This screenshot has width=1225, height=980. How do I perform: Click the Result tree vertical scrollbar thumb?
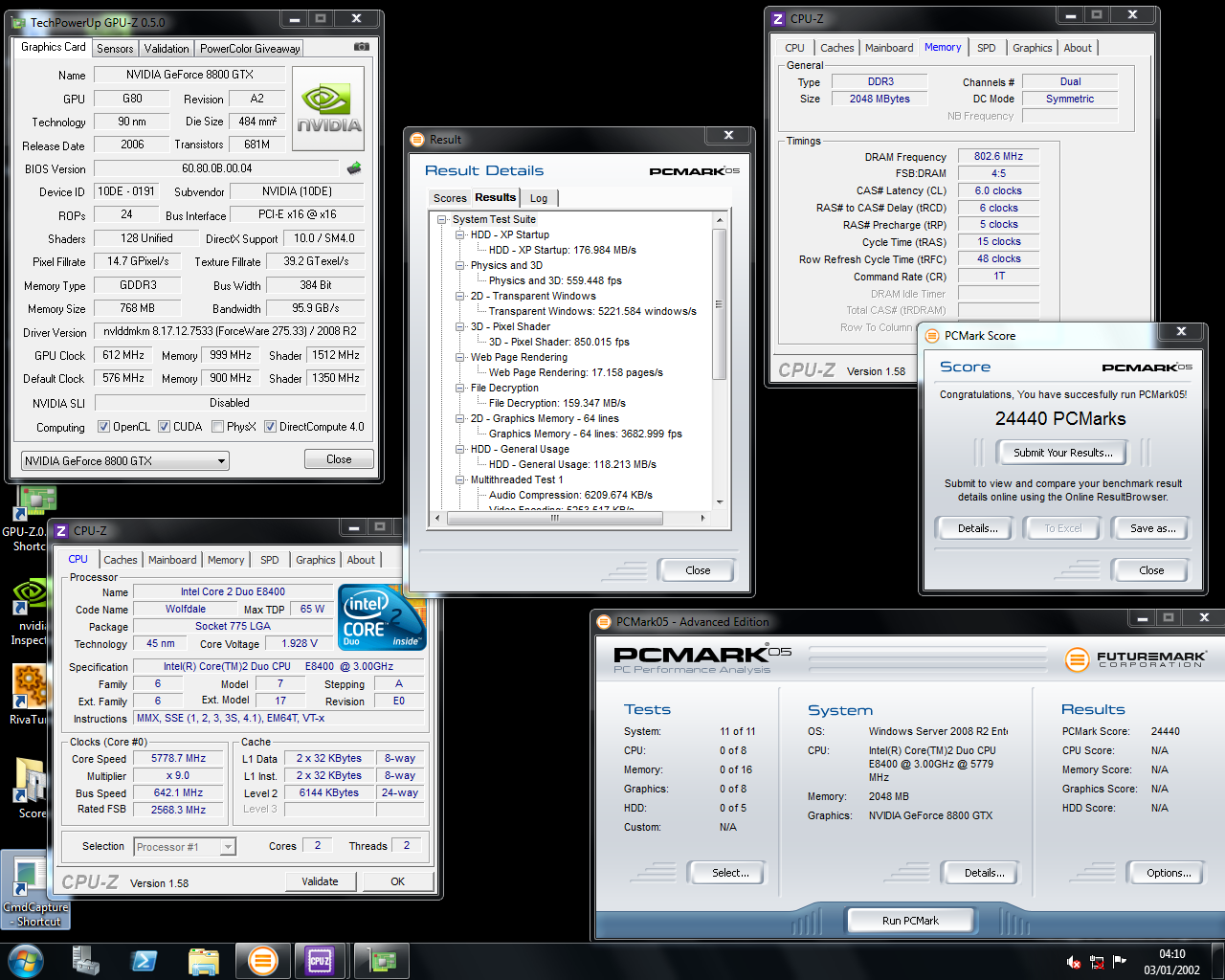click(x=720, y=304)
